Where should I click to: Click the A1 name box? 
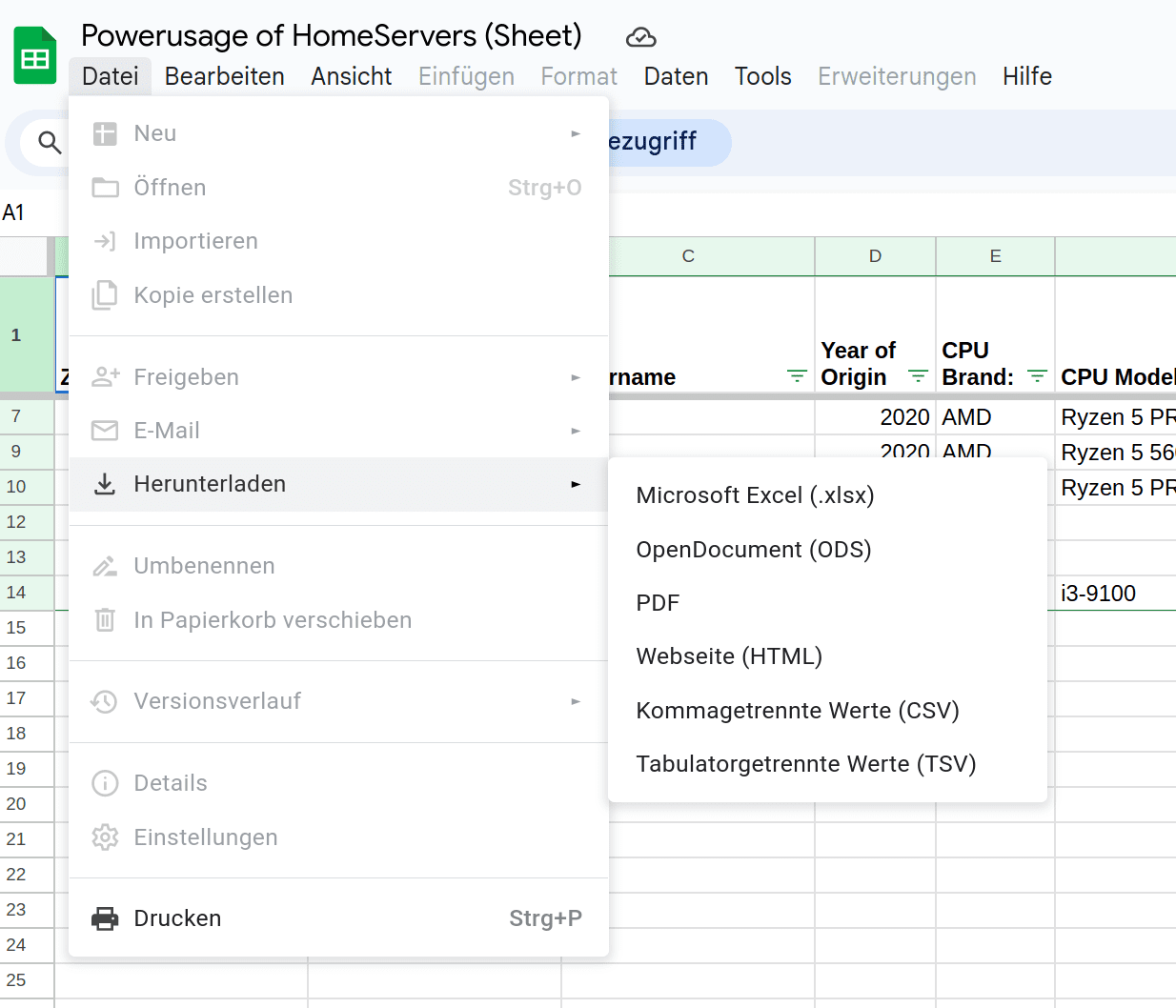(13, 212)
